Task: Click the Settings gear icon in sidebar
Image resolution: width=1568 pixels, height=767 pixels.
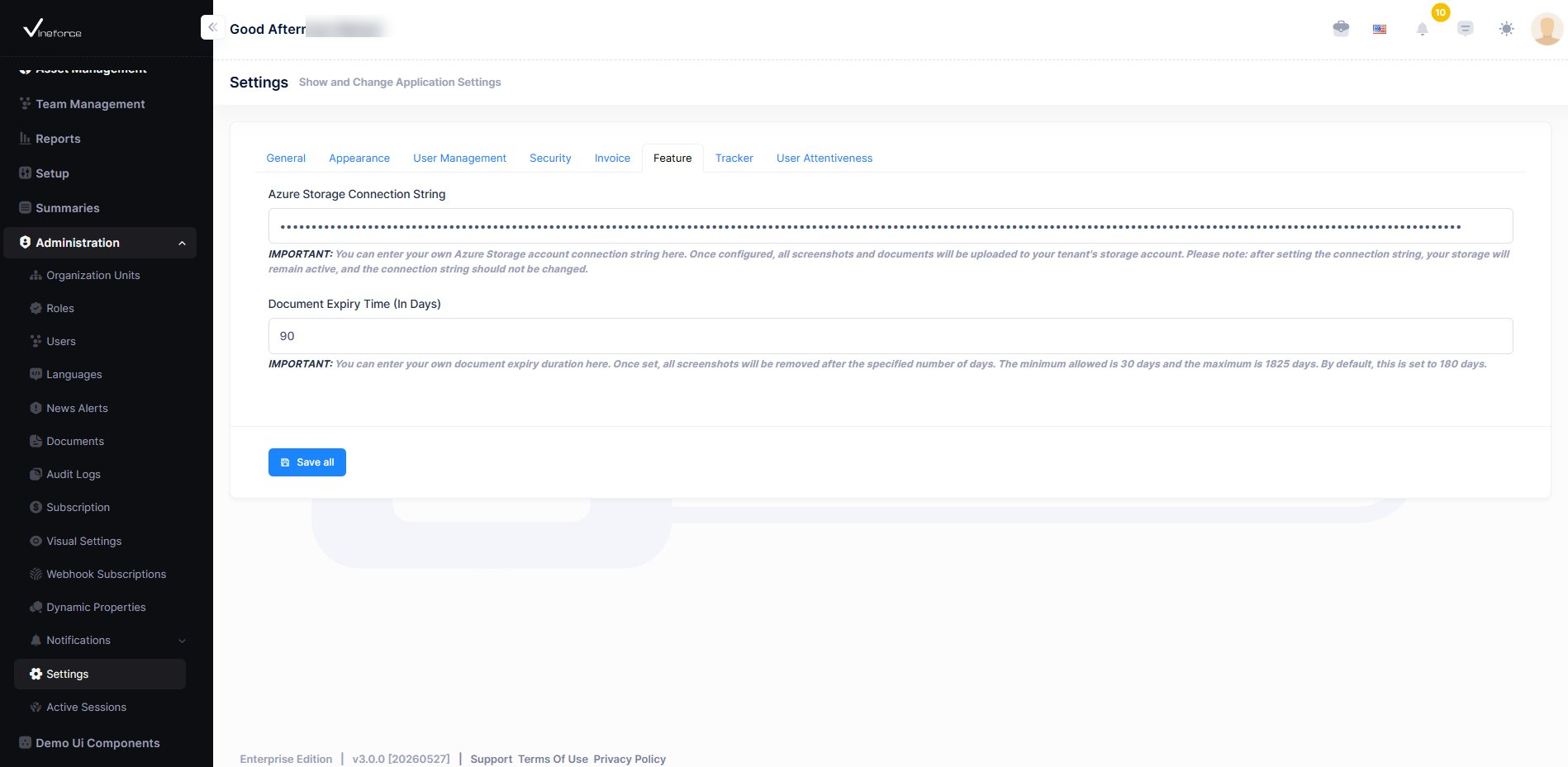Action: [36, 674]
